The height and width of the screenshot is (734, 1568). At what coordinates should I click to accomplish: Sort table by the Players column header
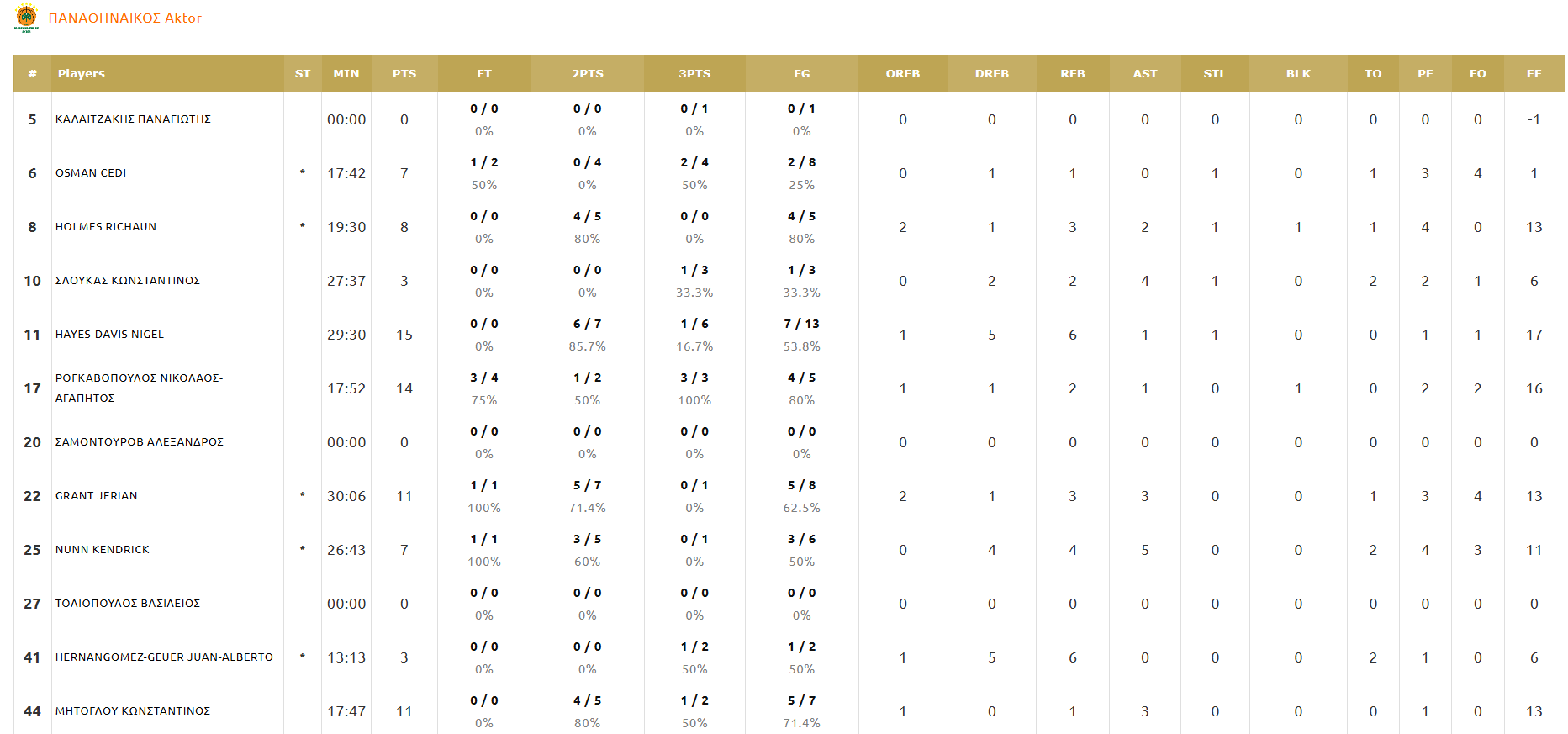tap(82, 74)
